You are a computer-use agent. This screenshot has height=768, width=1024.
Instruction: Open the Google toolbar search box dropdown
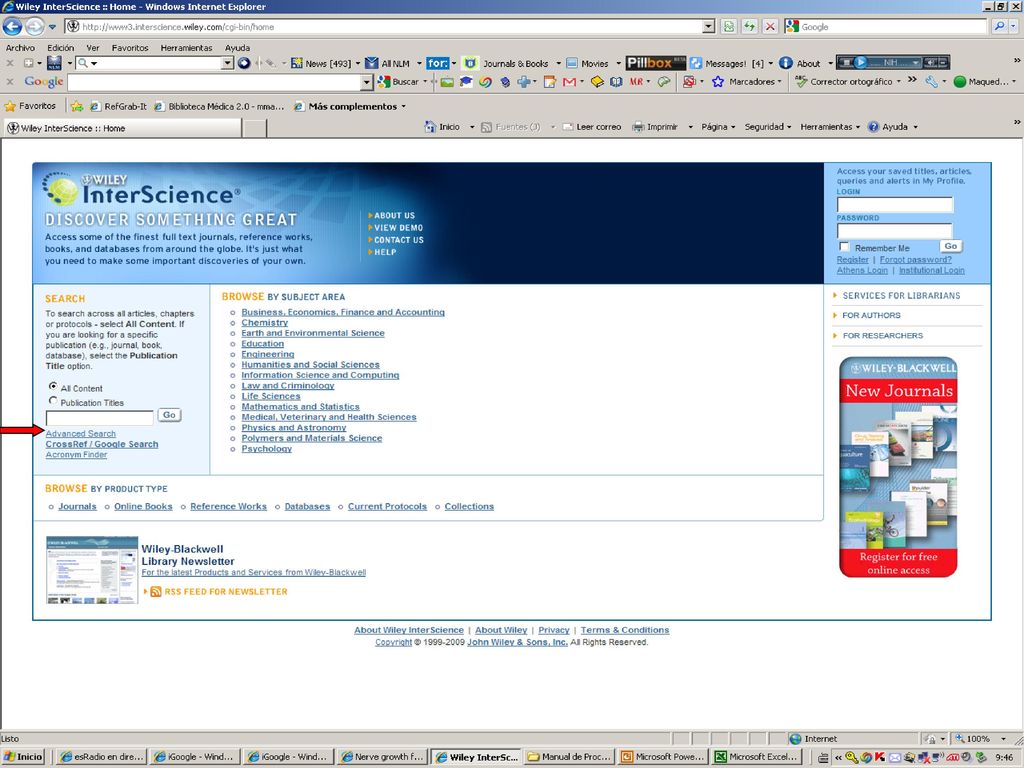tap(366, 82)
